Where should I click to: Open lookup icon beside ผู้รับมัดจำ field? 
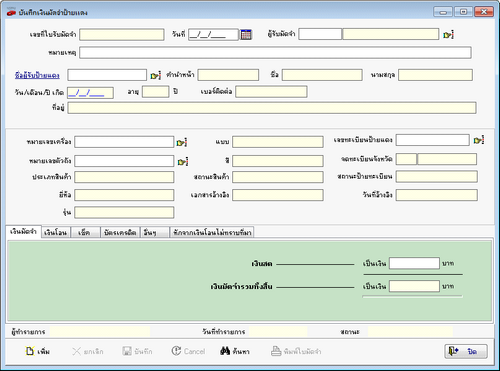click(448, 35)
